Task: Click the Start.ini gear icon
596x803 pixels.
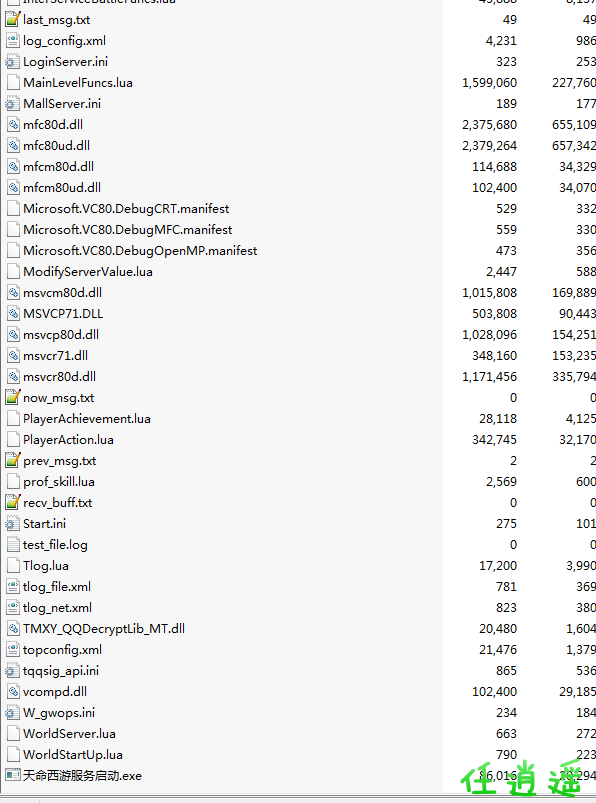Action: 12,523
